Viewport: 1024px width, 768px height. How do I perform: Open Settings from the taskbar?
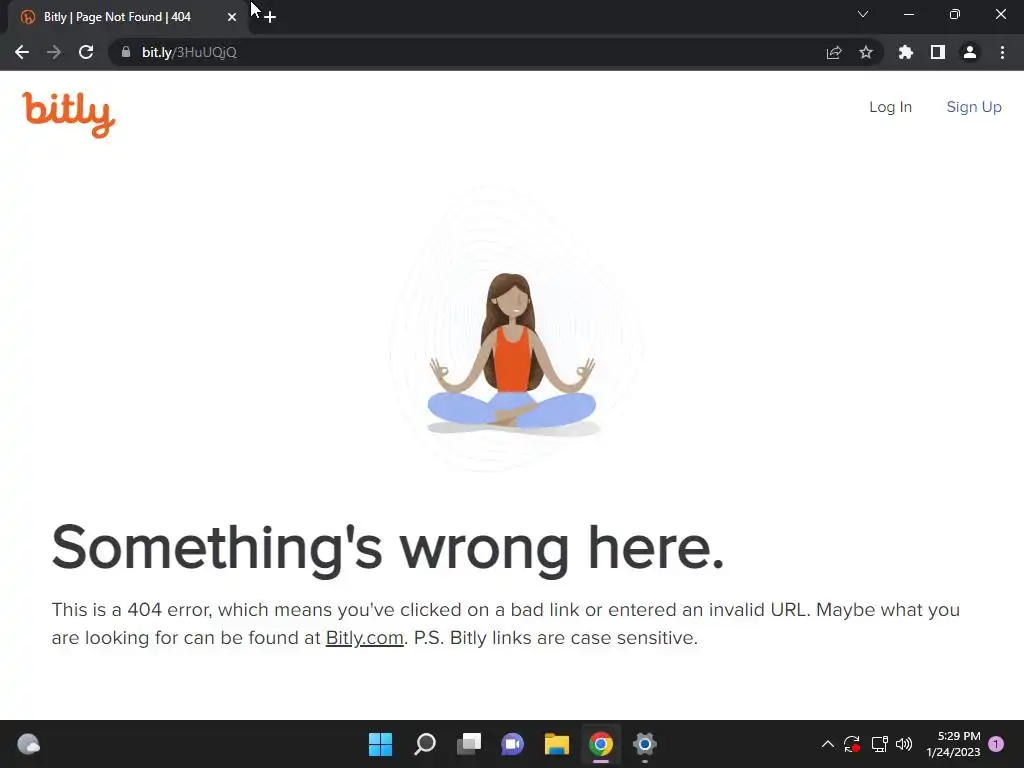point(645,744)
